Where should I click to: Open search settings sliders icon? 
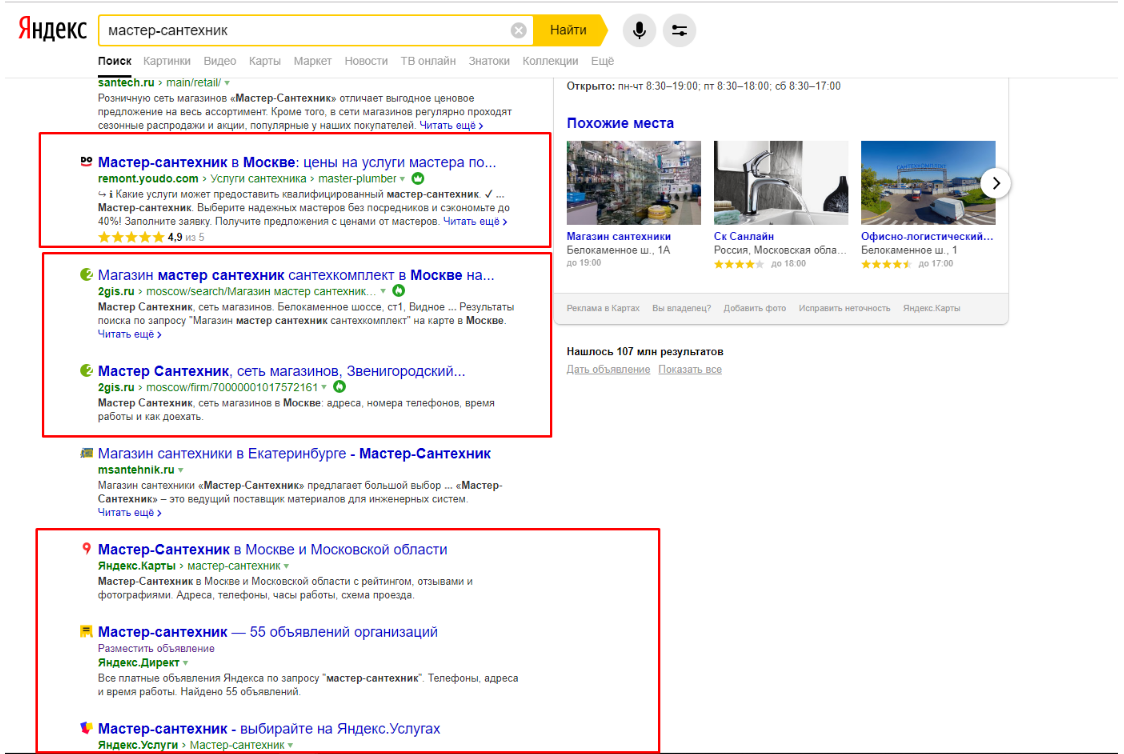coord(679,30)
